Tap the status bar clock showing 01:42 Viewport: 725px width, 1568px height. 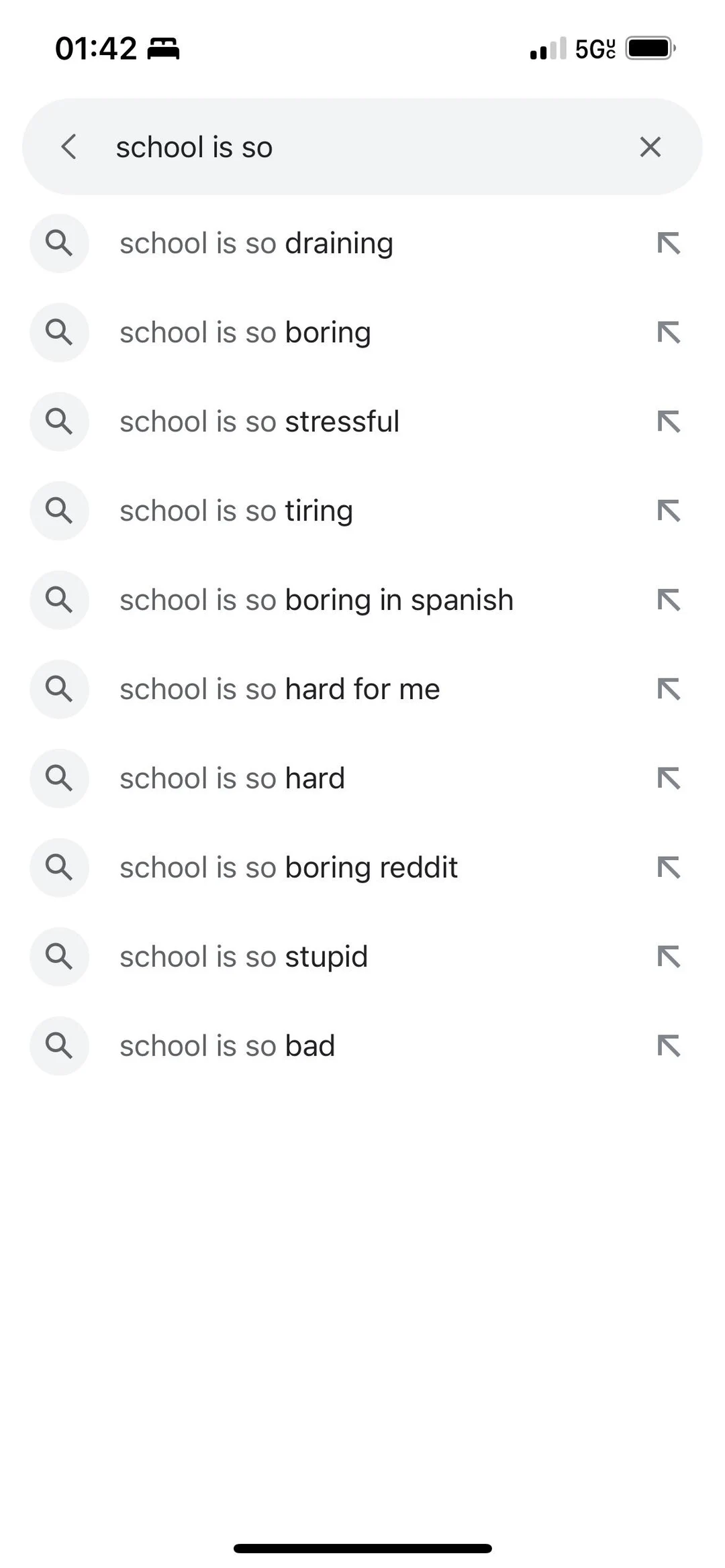96,49
